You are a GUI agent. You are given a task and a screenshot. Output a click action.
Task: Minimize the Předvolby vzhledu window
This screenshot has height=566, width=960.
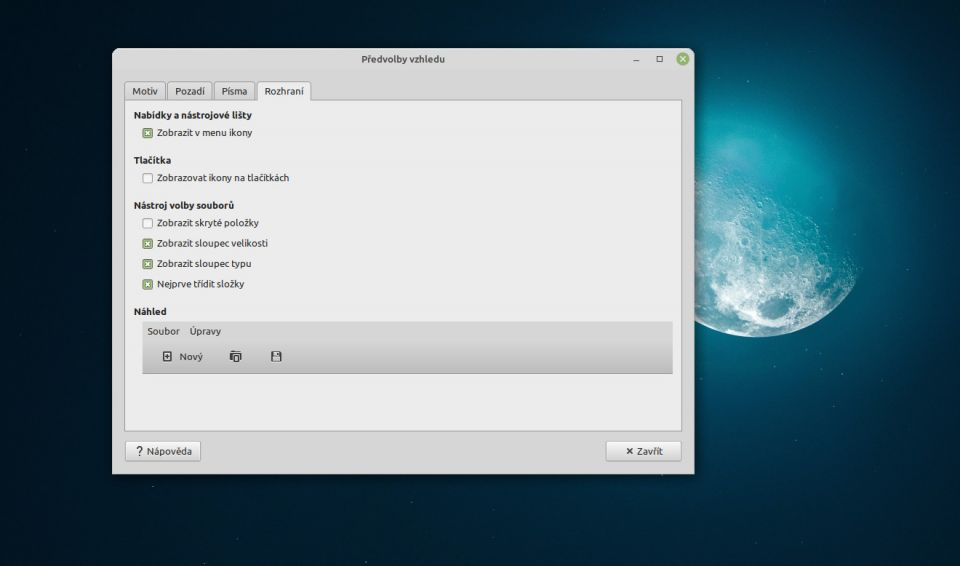tap(637, 59)
